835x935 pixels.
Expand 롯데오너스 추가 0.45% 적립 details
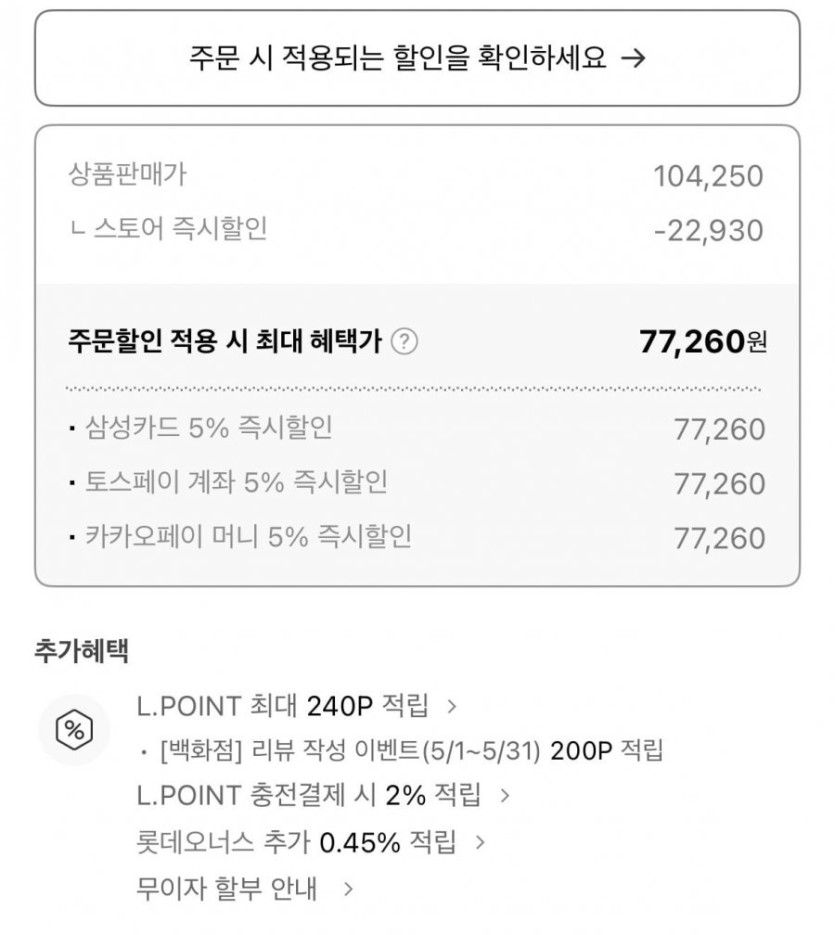[x=296, y=842]
